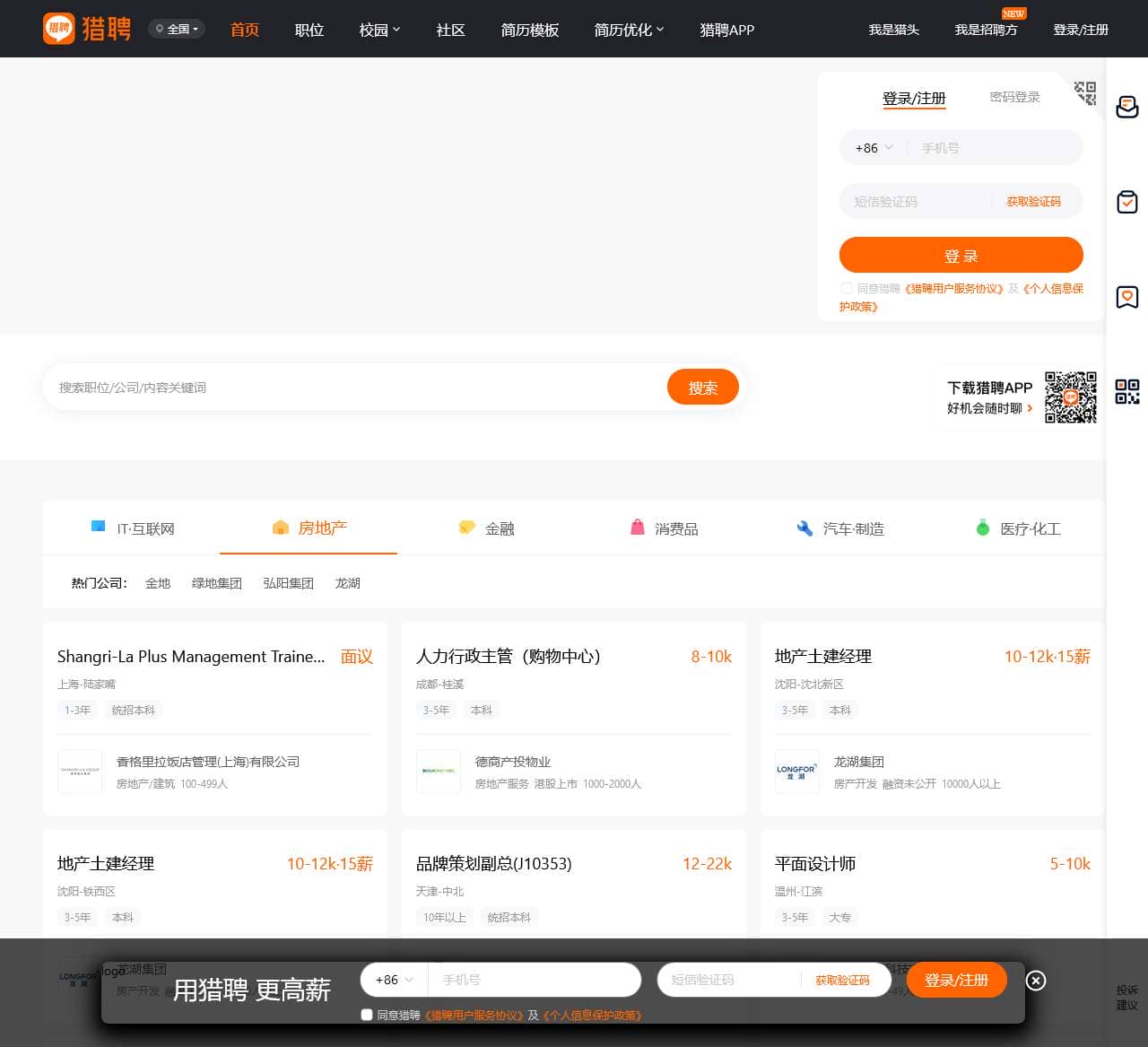
Task: Open 人力行政主管（购物中心） job listing
Action: [509, 657]
